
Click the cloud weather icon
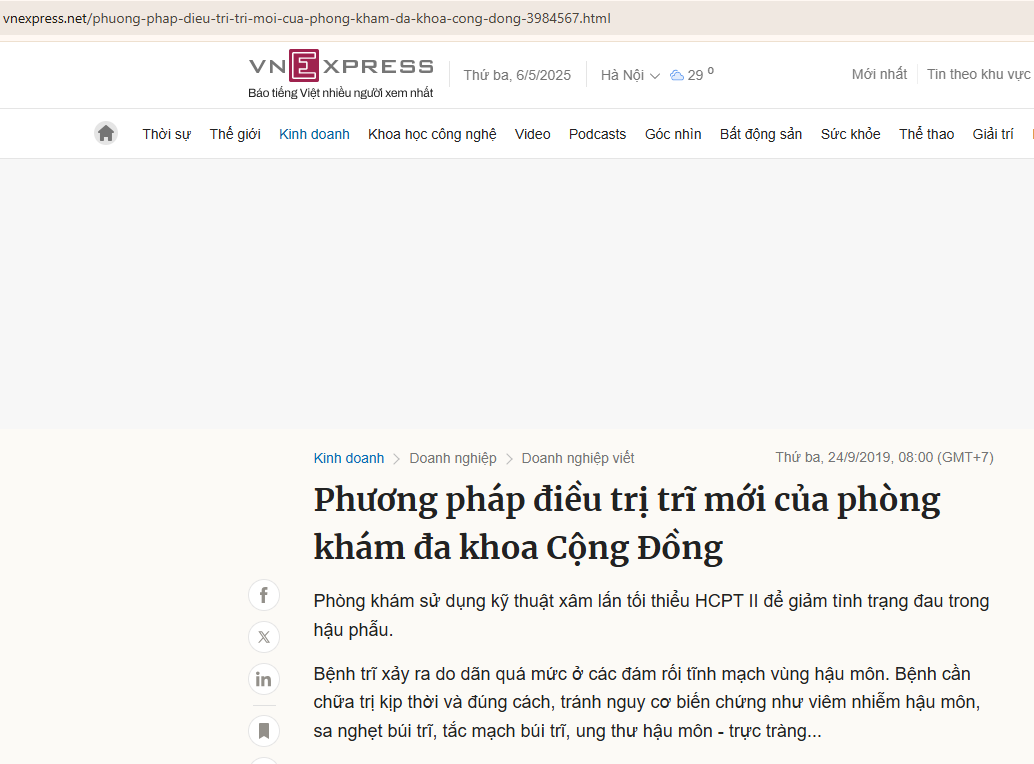click(677, 75)
